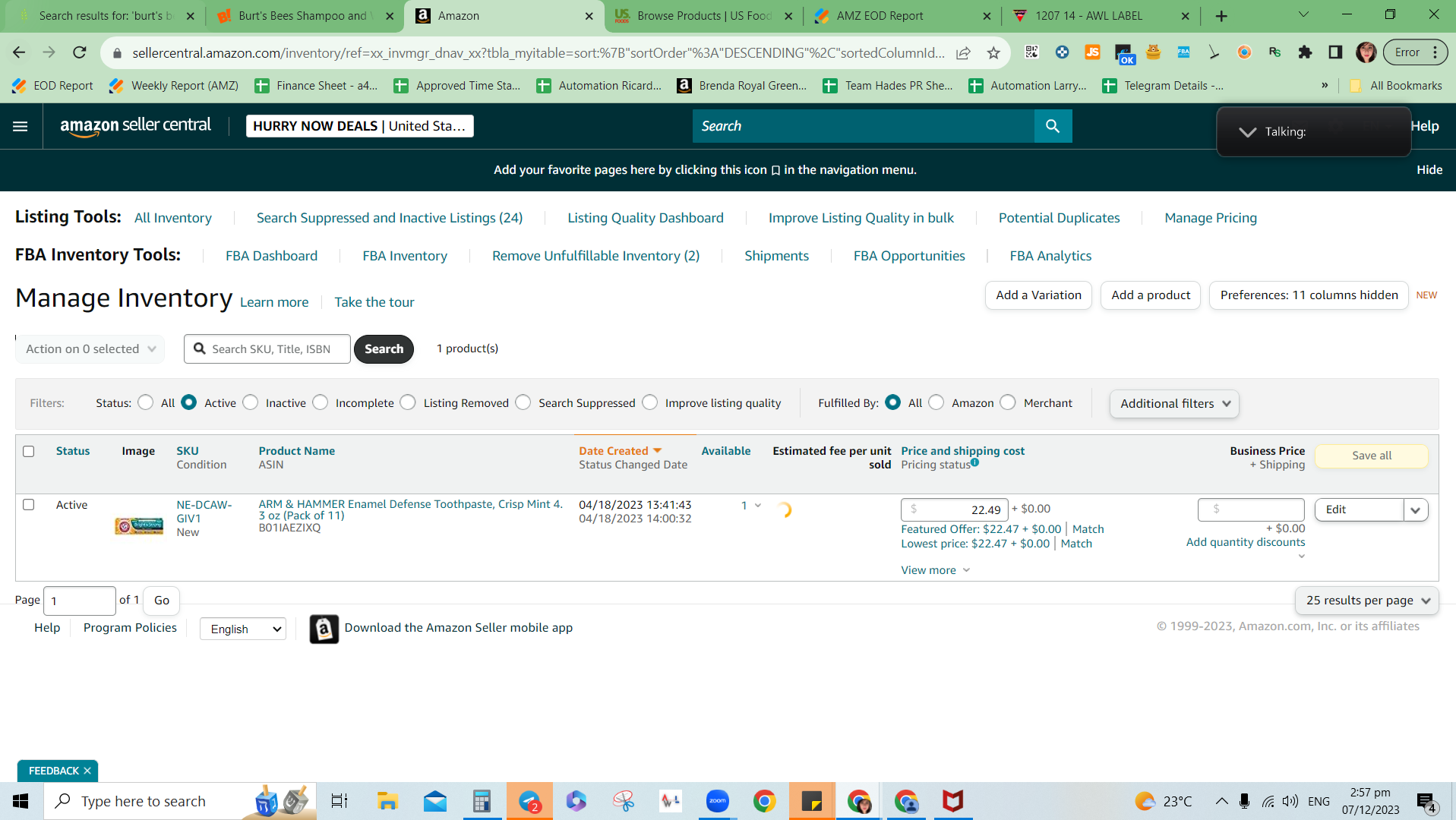1456x820 pixels.
Task: Click the toothpaste product thumbnail
Action: 139,525
